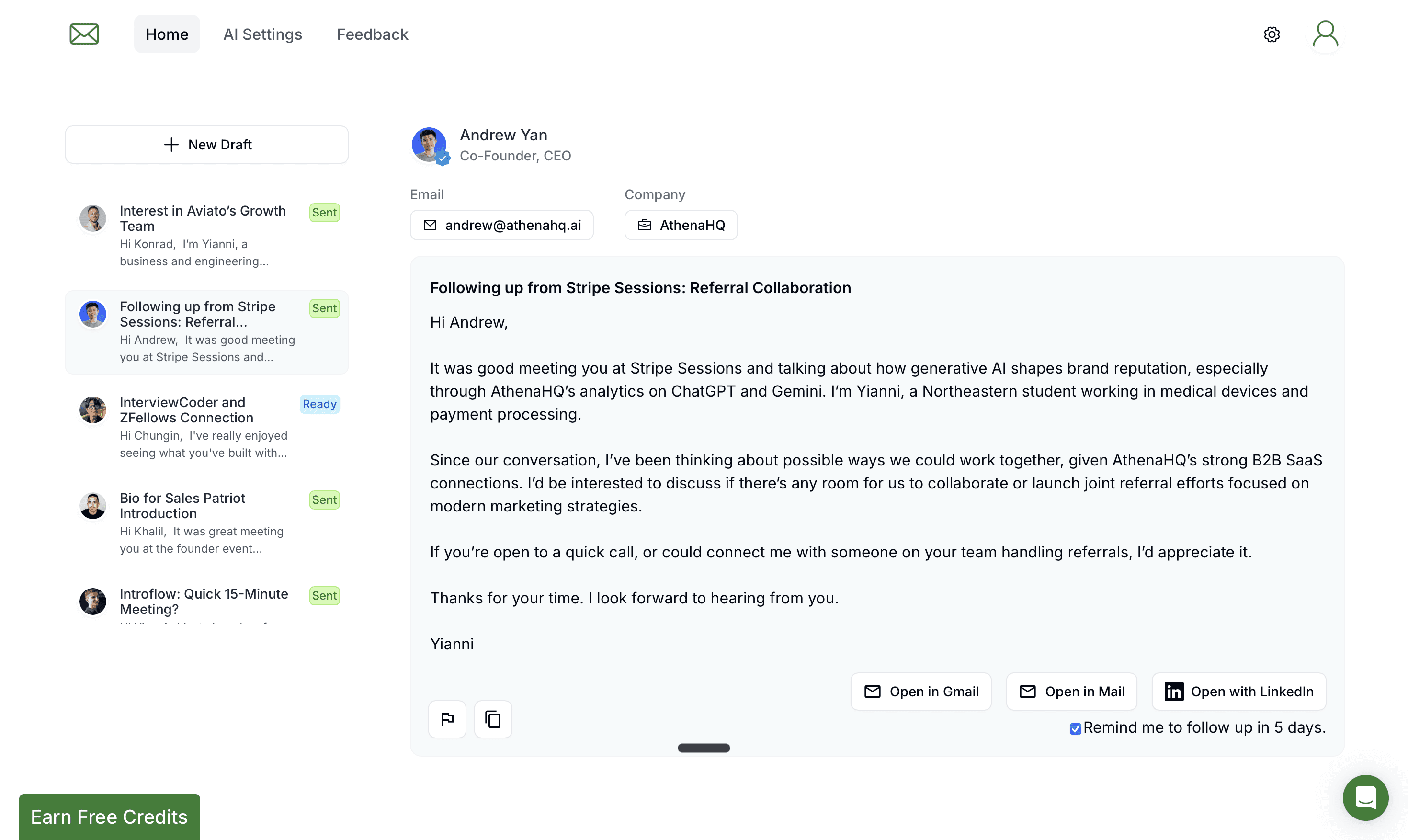This screenshot has height=840, width=1408.
Task: Open the InterviewCoder and ZFellows Connection draft
Action: (x=206, y=427)
